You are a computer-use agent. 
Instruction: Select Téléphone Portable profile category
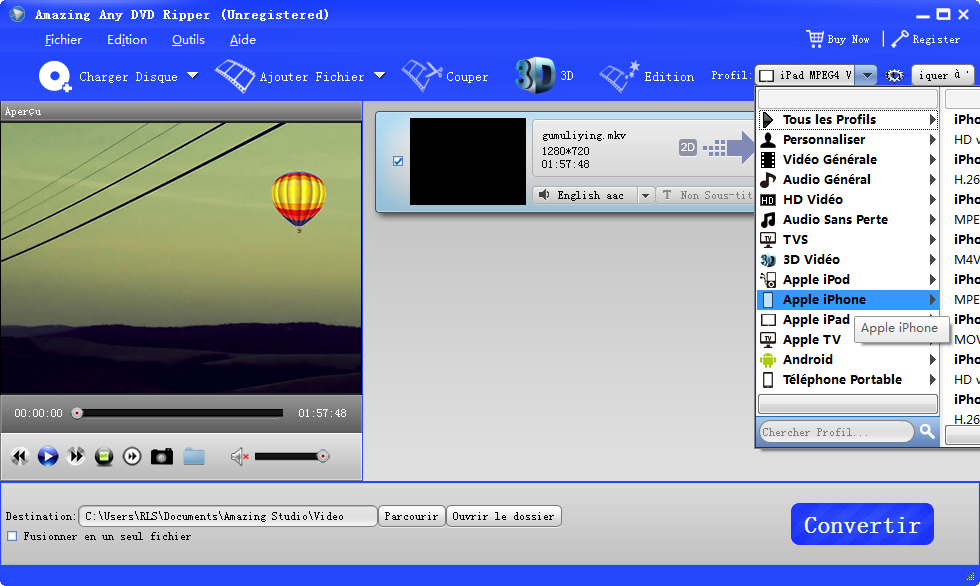tap(848, 379)
